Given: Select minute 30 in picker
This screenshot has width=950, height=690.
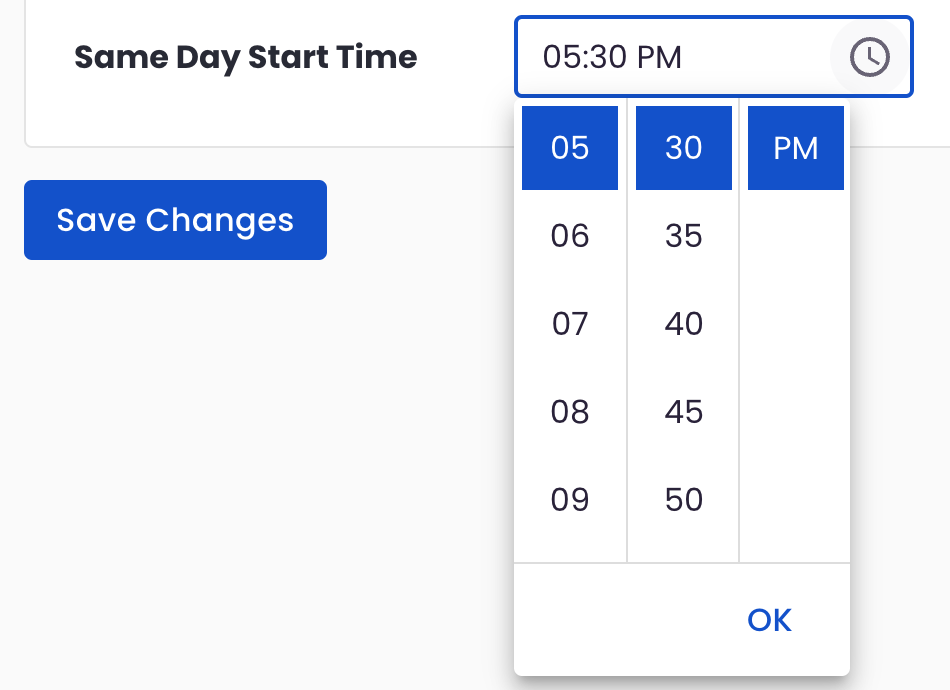Looking at the screenshot, I should pyautogui.click(x=683, y=148).
